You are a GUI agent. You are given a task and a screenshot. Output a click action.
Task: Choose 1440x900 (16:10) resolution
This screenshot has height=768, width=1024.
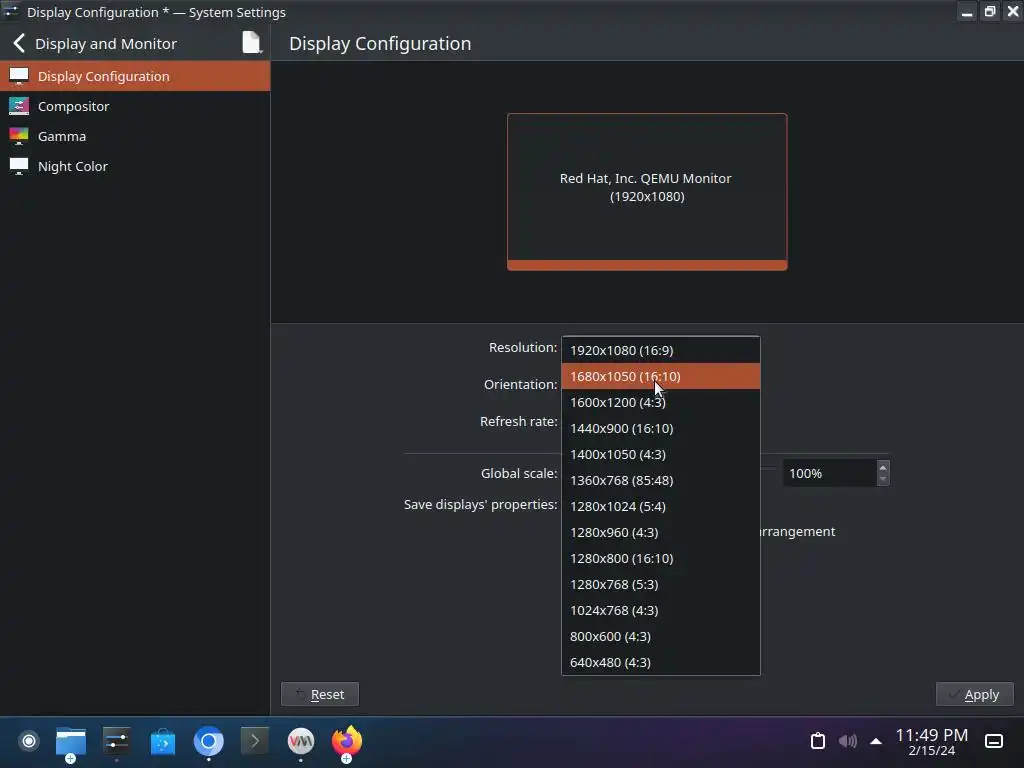coord(661,428)
